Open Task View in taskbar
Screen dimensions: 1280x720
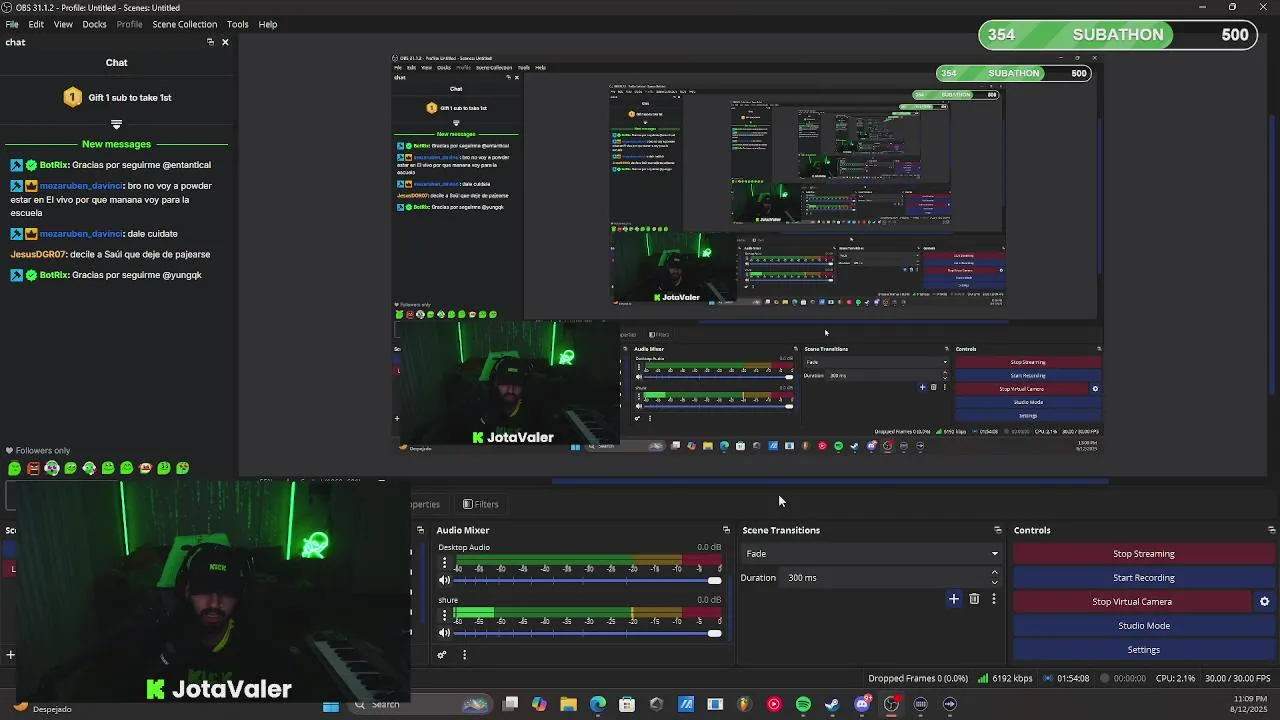tap(510, 705)
